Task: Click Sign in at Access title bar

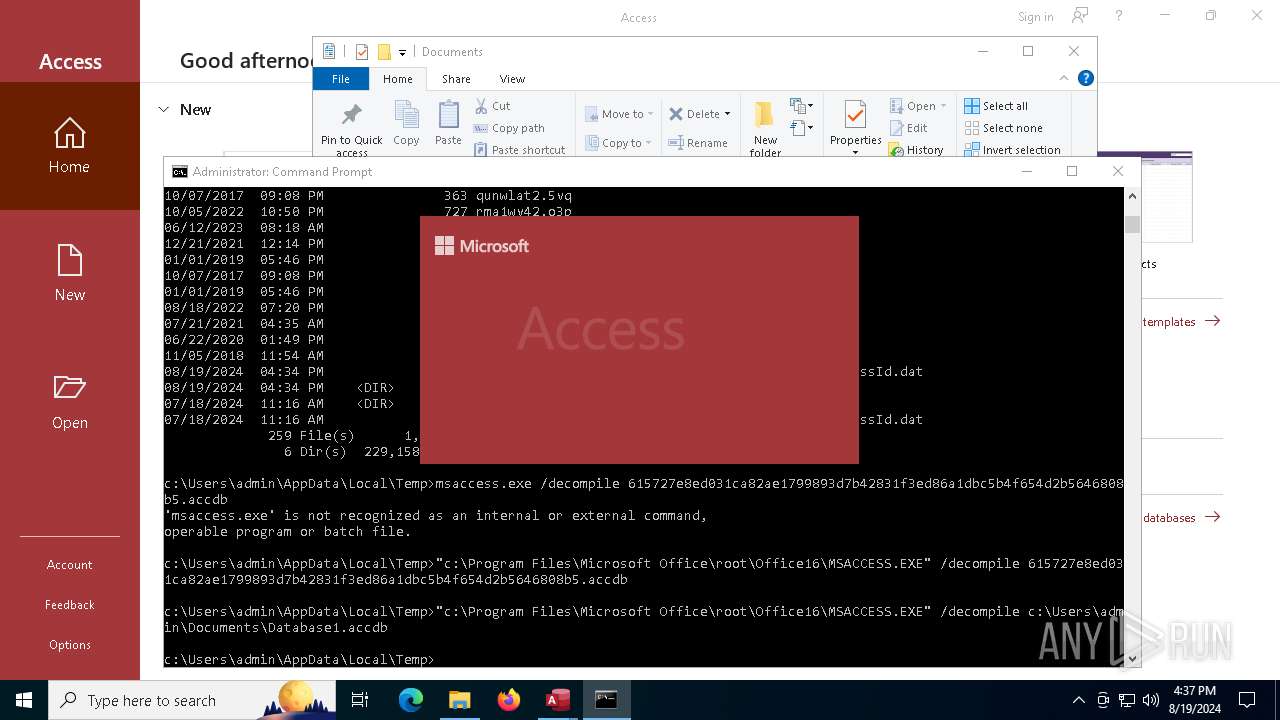Action: click(1035, 17)
